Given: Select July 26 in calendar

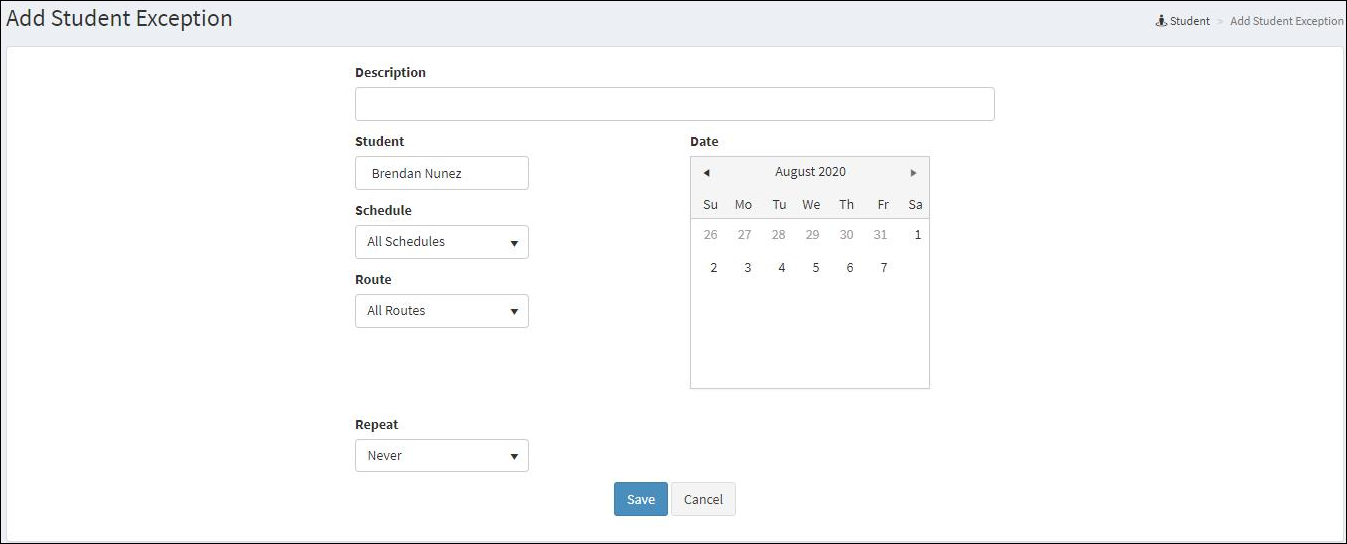Looking at the screenshot, I should (x=710, y=235).
